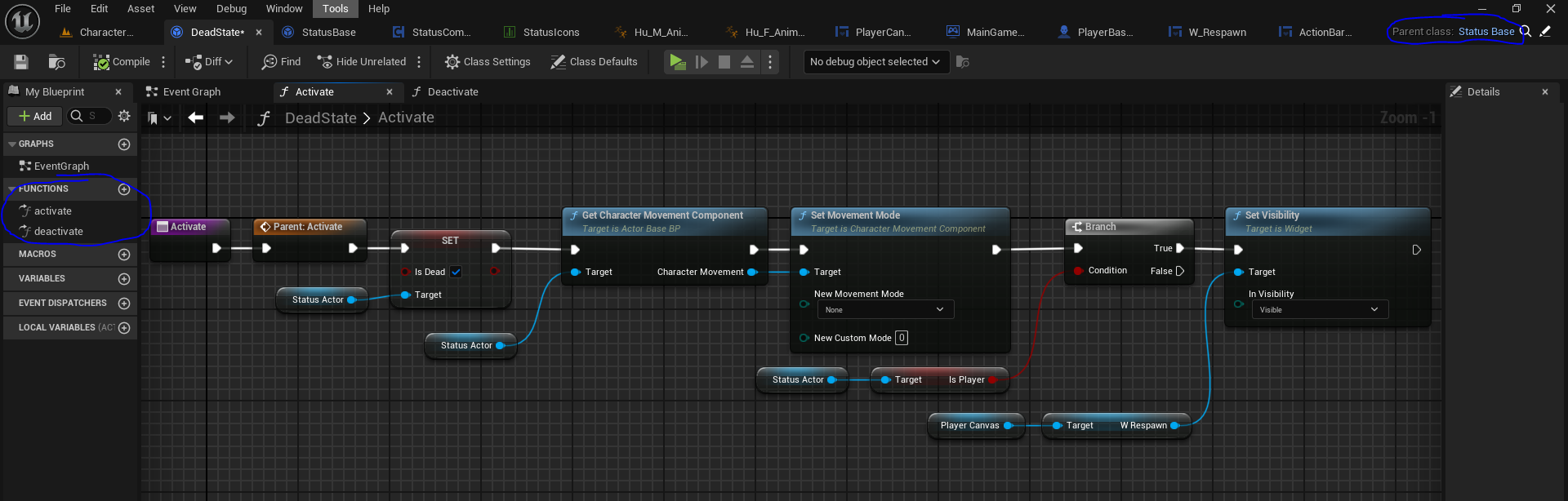This screenshot has width=1568, height=501.
Task: Click the advance frame step button
Action: click(x=702, y=62)
